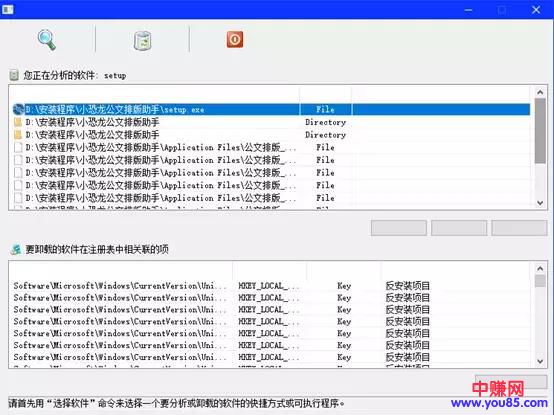Image resolution: width=554 pixels, height=415 pixels.
Task: Click the up arrow of the file list scrollbar
Action: coord(540,92)
